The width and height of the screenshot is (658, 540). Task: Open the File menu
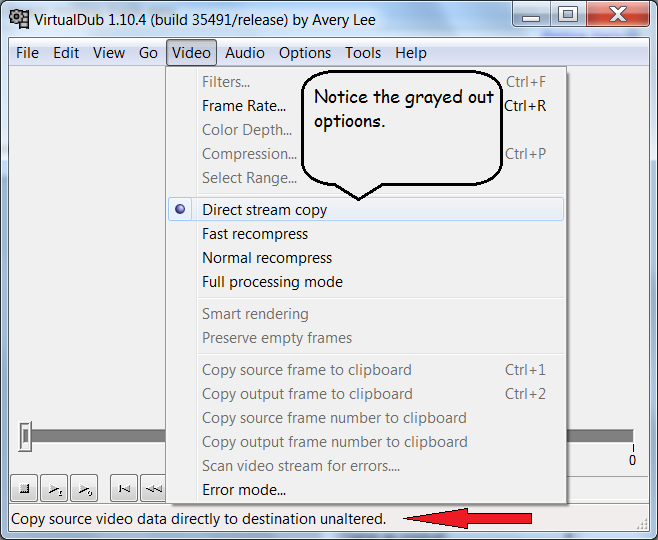[x=27, y=53]
